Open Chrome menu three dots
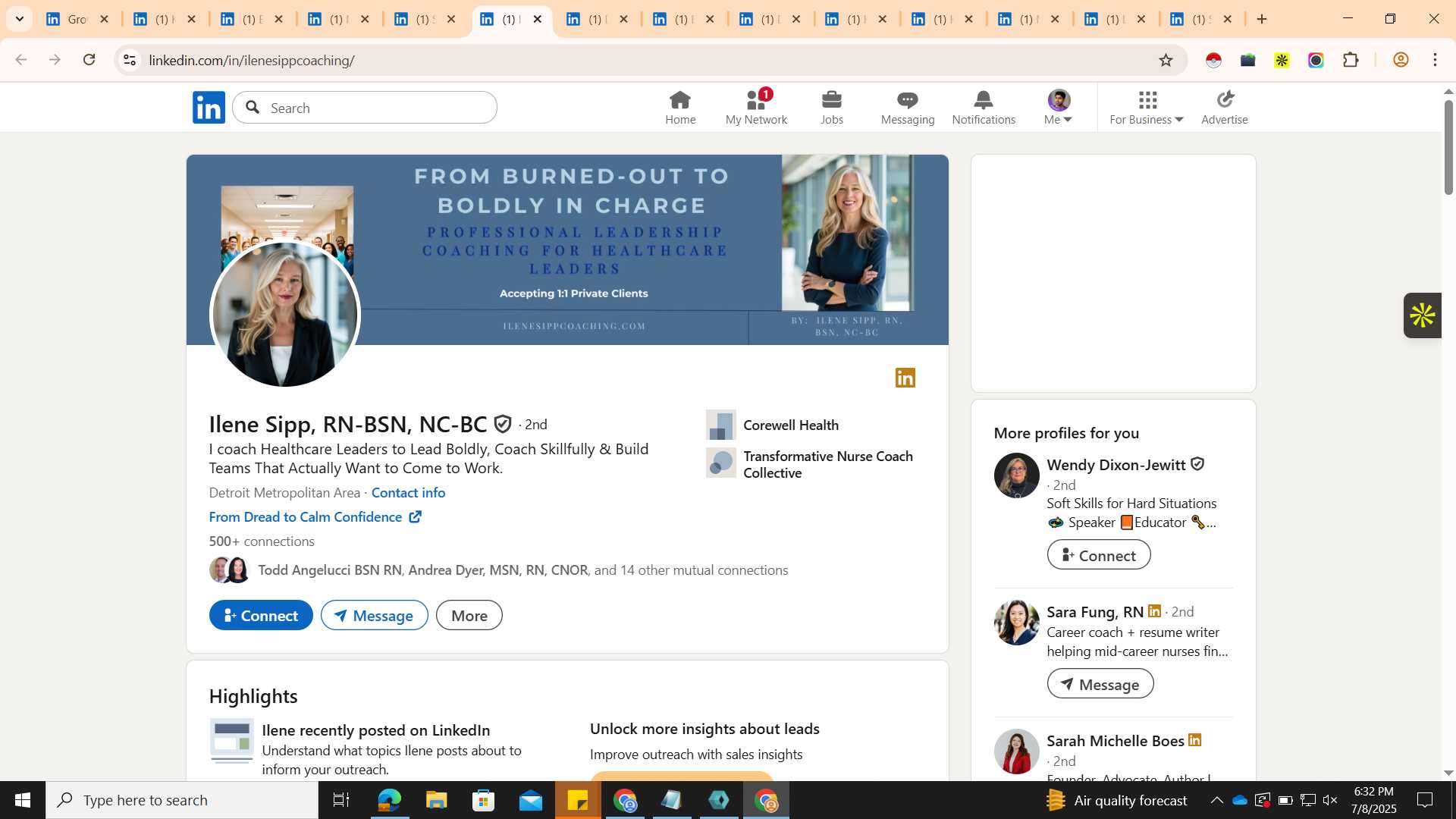Screen dimensions: 1456x819 tap(1435, 60)
